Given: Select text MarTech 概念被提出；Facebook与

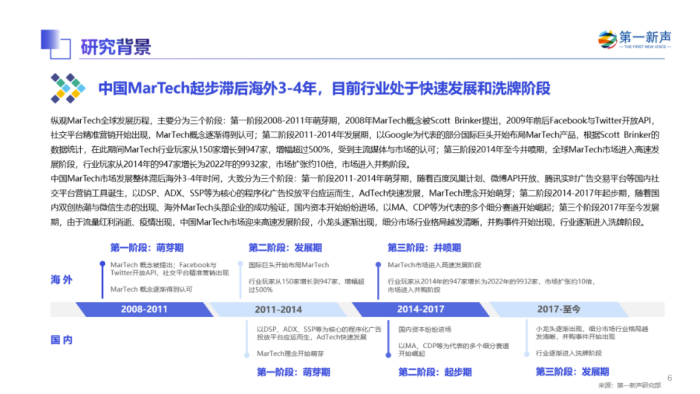Looking at the screenshot, I should click(163, 265).
